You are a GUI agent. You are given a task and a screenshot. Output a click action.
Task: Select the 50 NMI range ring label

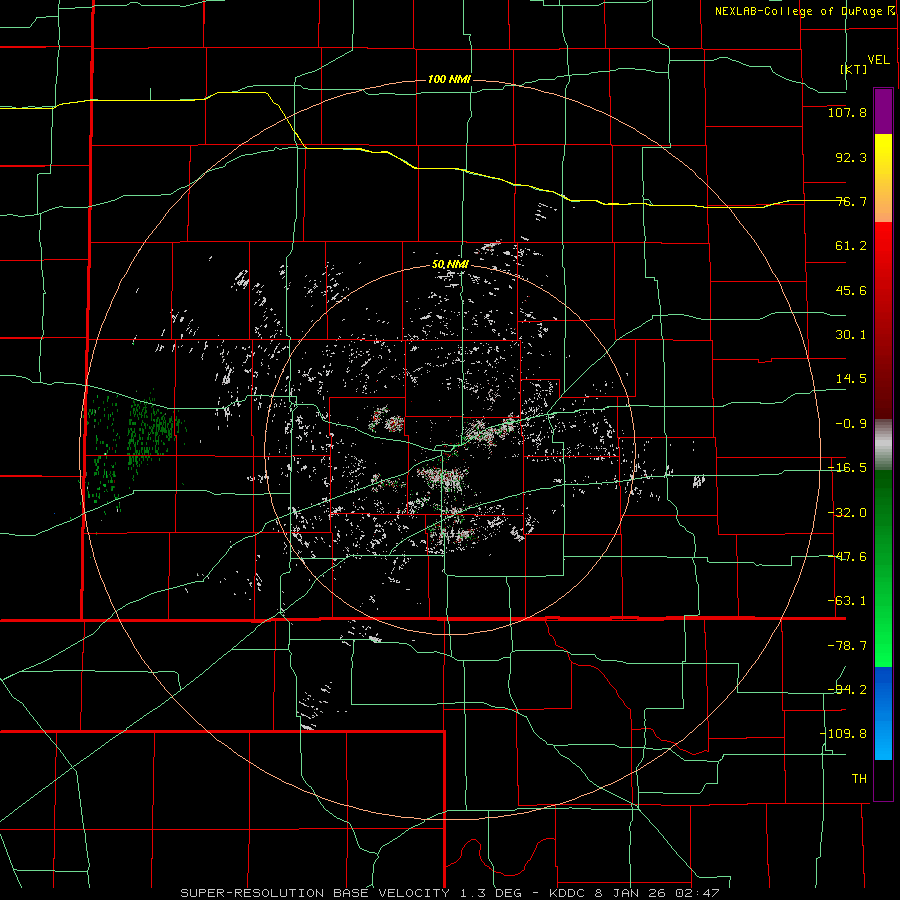[x=451, y=265]
